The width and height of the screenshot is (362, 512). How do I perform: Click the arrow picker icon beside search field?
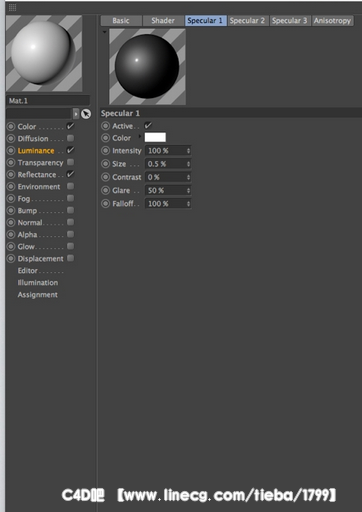(x=86, y=114)
